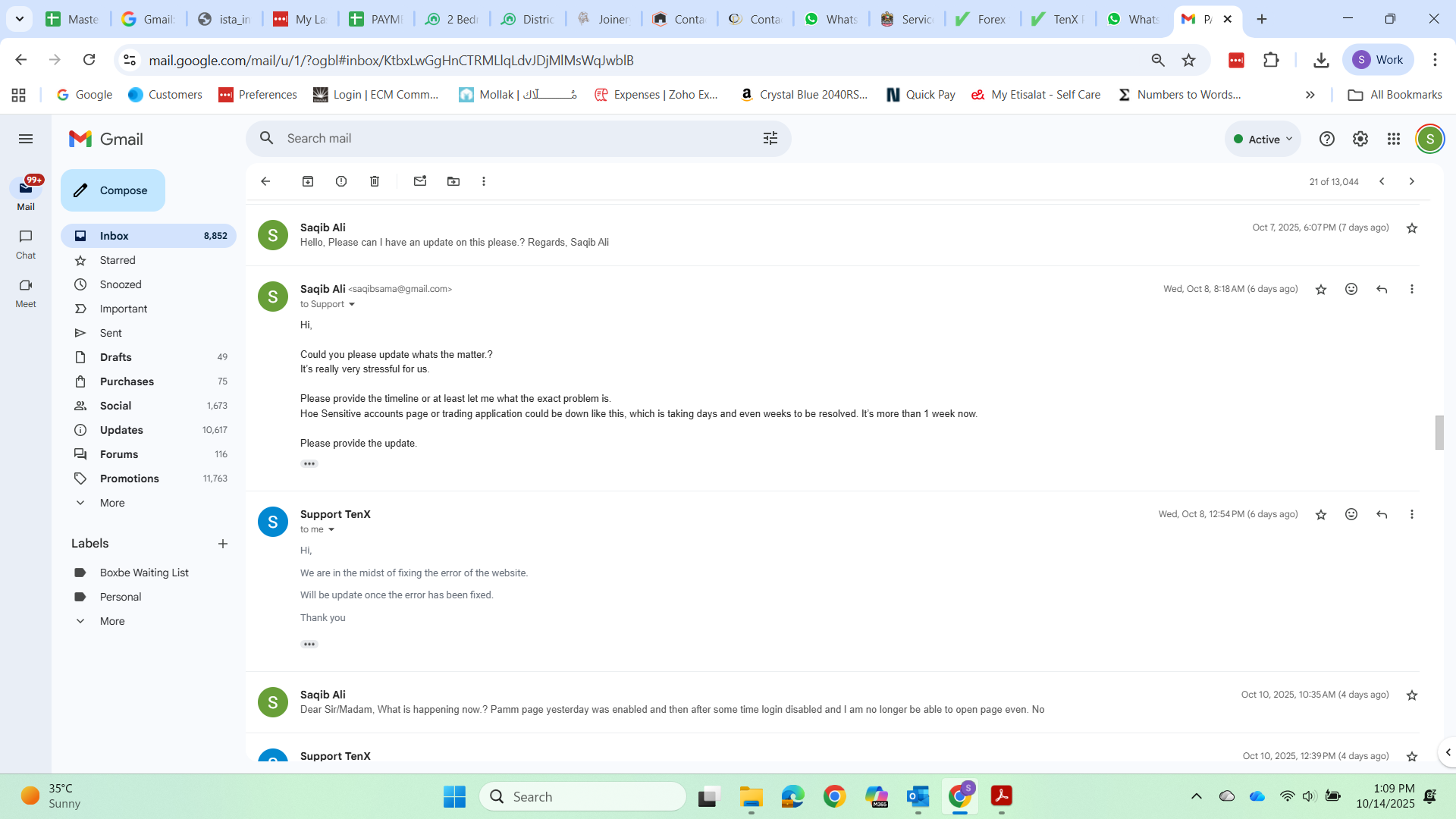Report this conversation as spam
The height and width of the screenshot is (819, 1456).
pyautogui.click(x=341, y=181)
